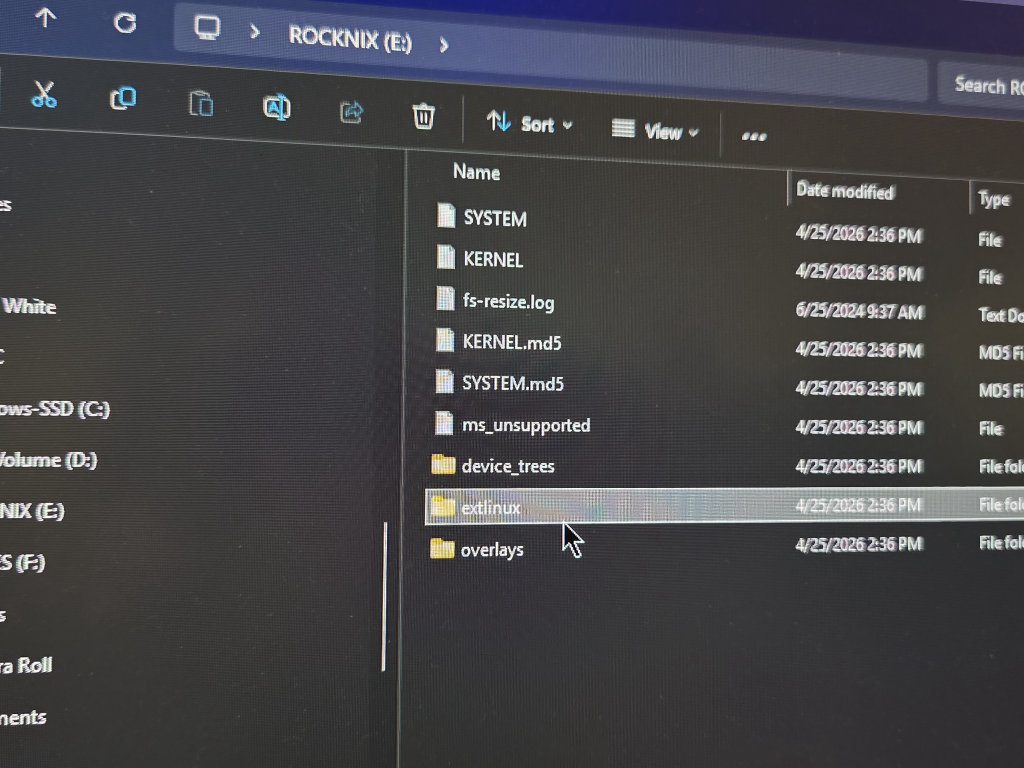Click the Refresh icon
The height and width of the screenshot is (768, 1024).
[125, 24]
